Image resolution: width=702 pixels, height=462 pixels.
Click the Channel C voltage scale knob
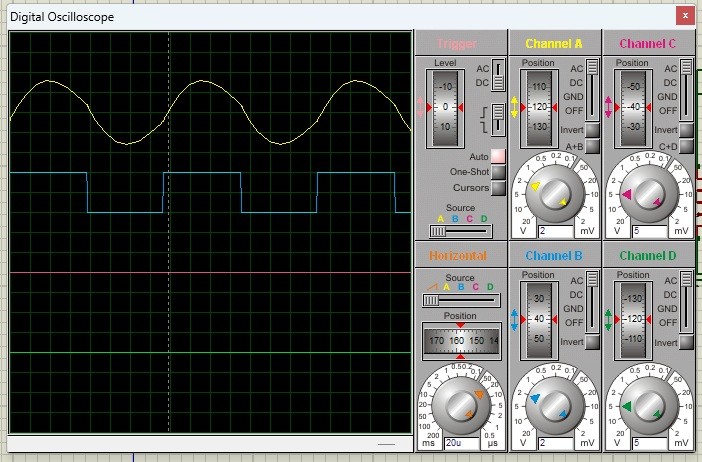pos(648,194)
